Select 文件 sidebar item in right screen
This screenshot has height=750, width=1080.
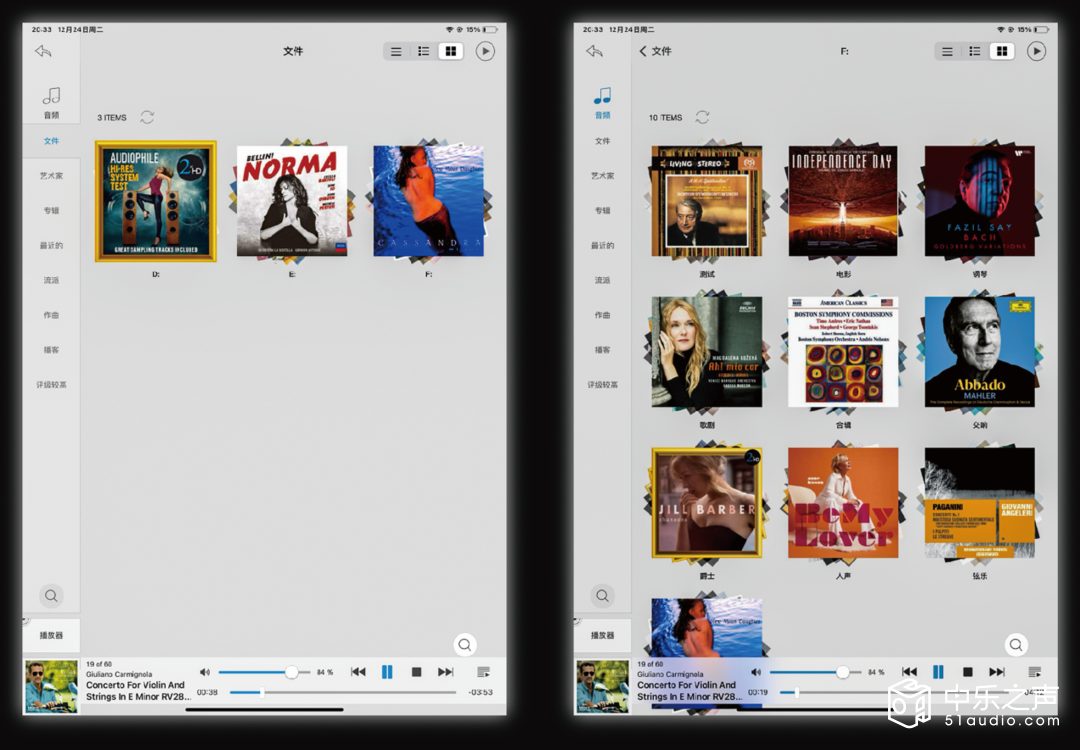pos(603,140)
